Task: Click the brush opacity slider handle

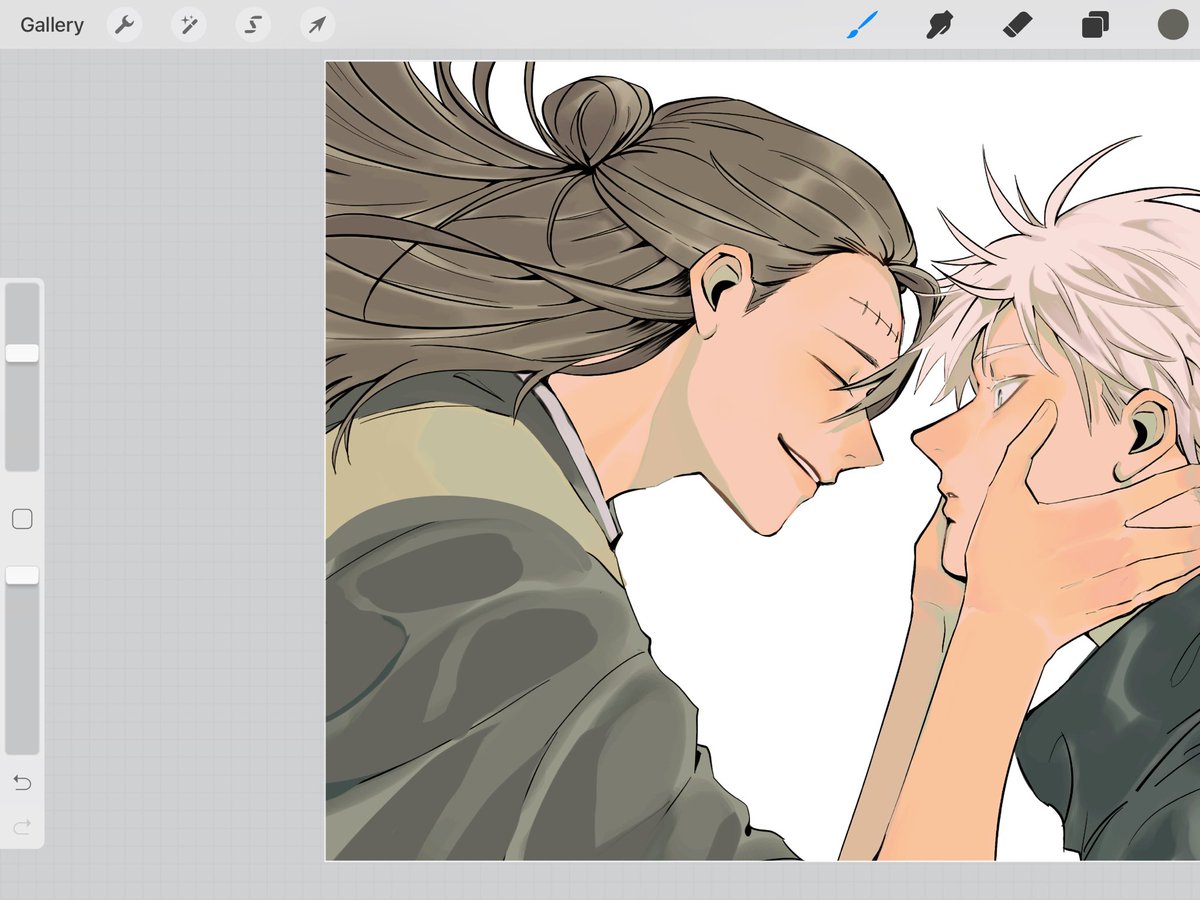Action: coord(22,575)
